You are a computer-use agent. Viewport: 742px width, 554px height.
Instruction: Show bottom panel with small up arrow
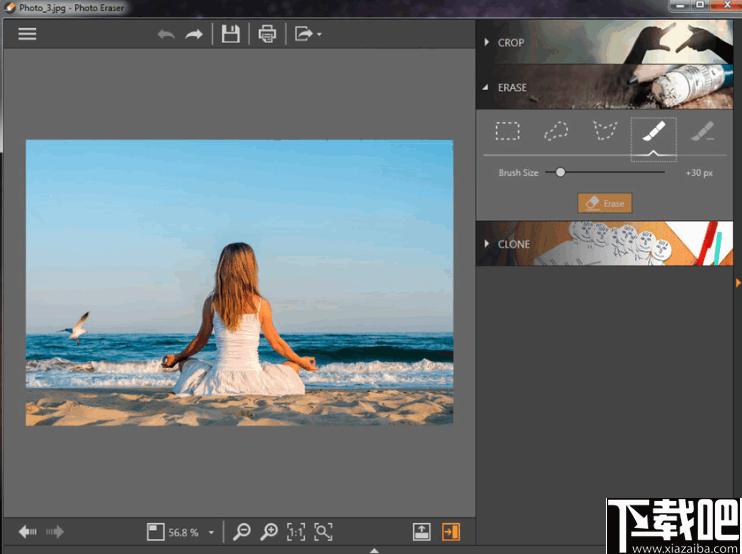pyautogui.click(x=374, y=550)
